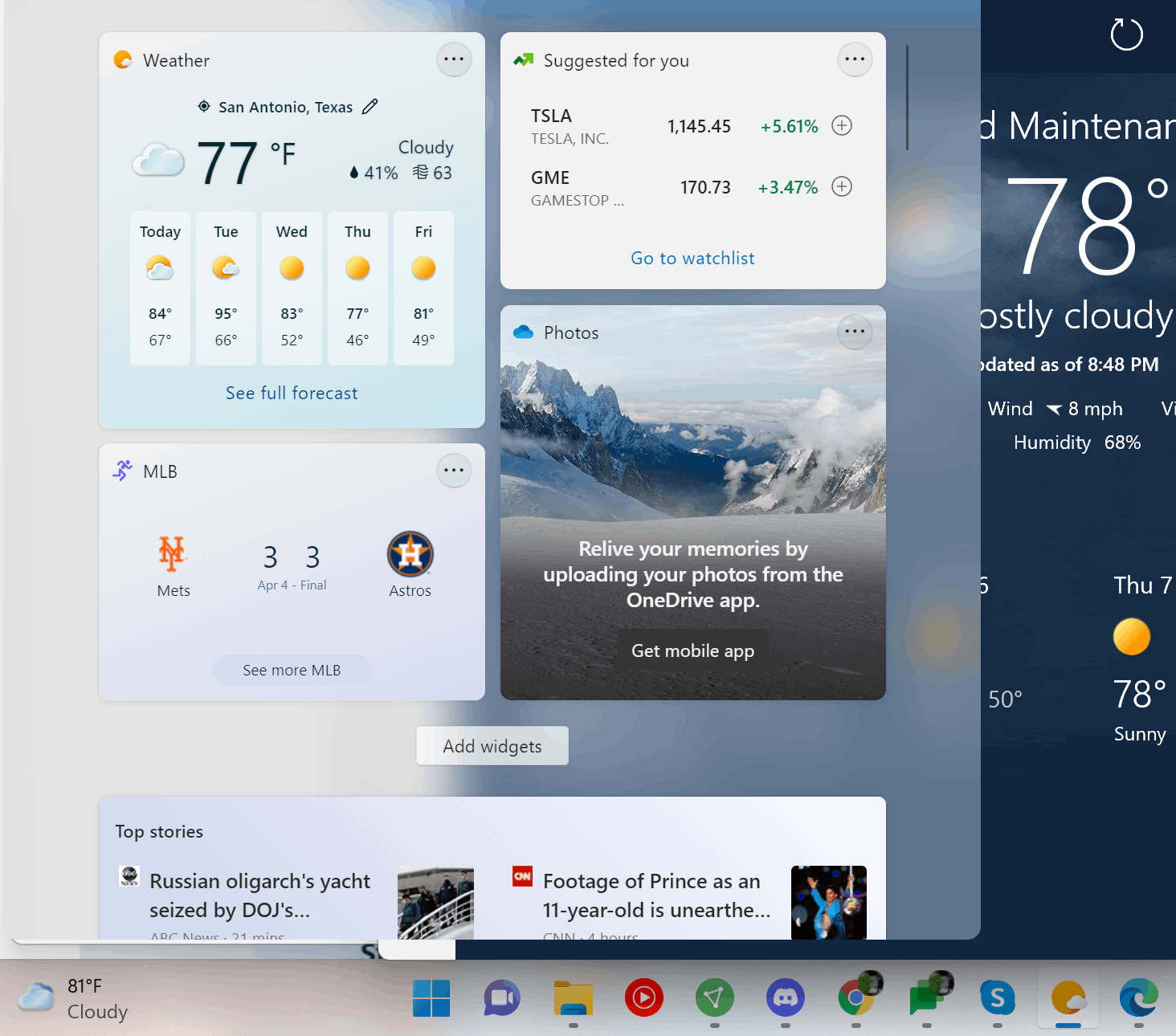Image resolution: width=1176 pixels, height=1036 pixels.
Task: Click Top stories heading
Action: [159, 831]
